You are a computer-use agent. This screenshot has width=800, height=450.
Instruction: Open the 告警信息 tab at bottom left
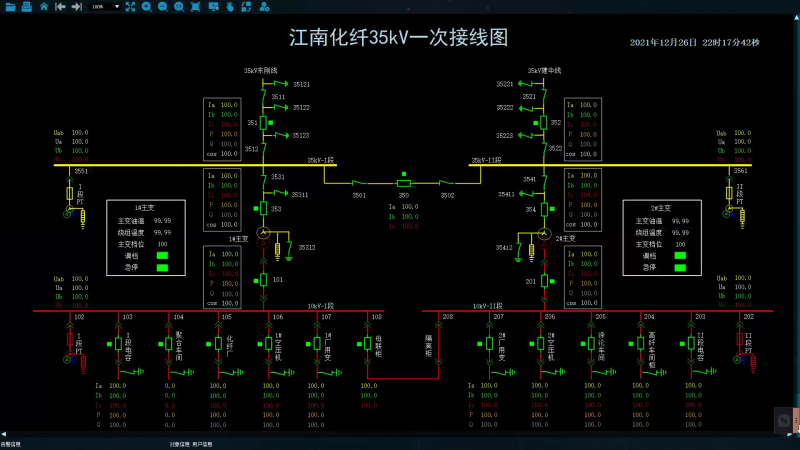pos(11,443)
